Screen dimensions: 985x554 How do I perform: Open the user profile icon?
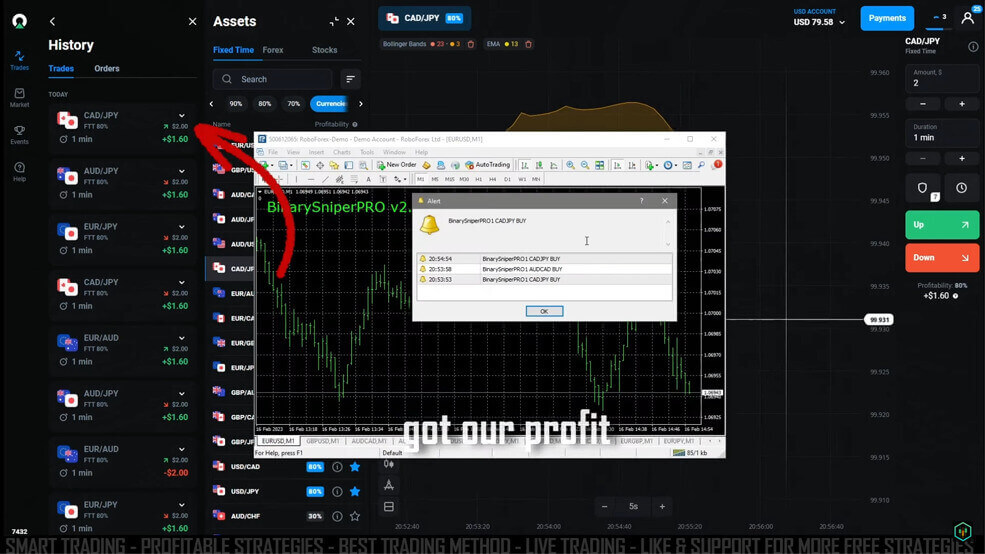point(967,18)
